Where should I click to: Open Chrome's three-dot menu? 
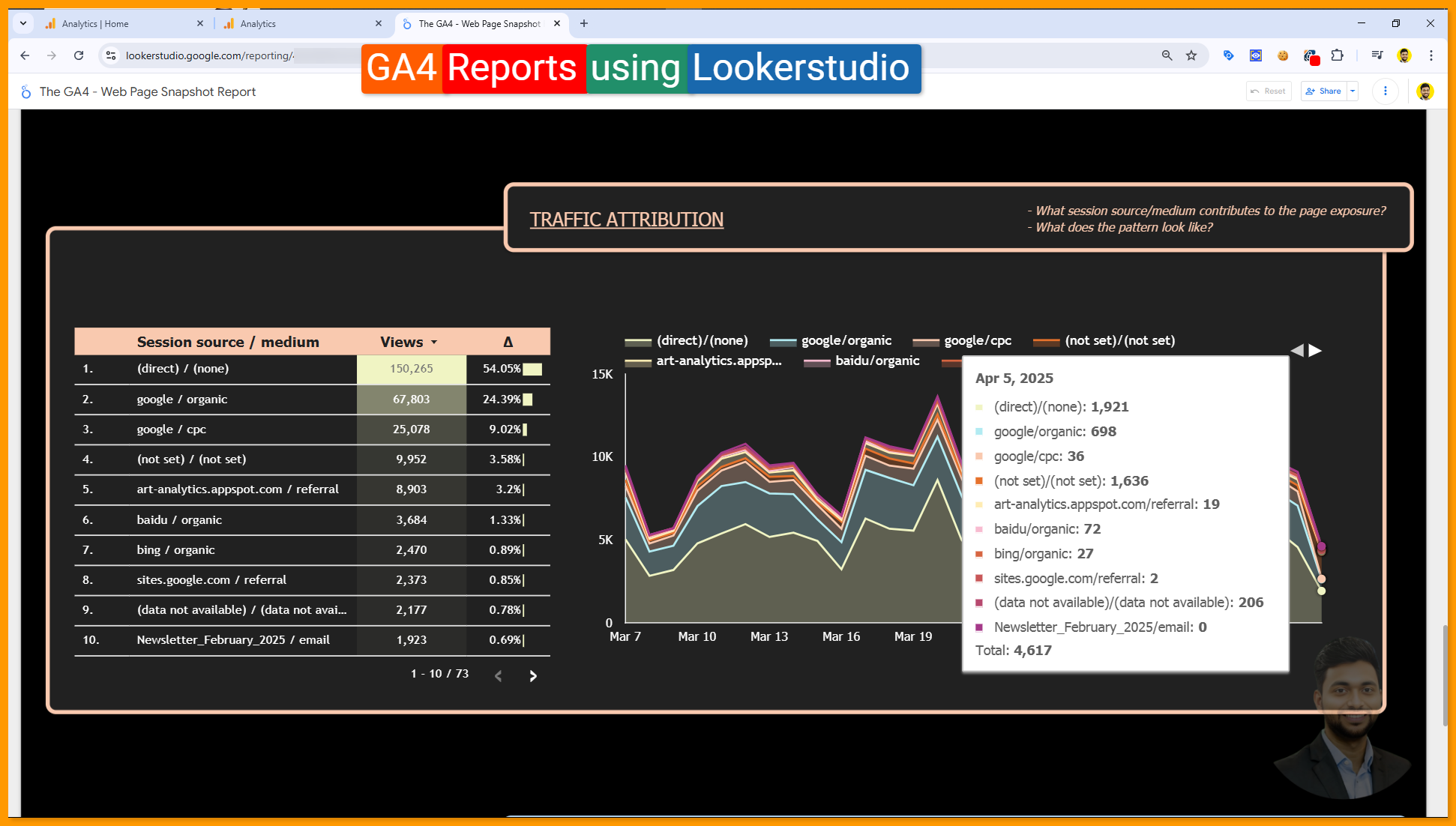[1431, 55]
